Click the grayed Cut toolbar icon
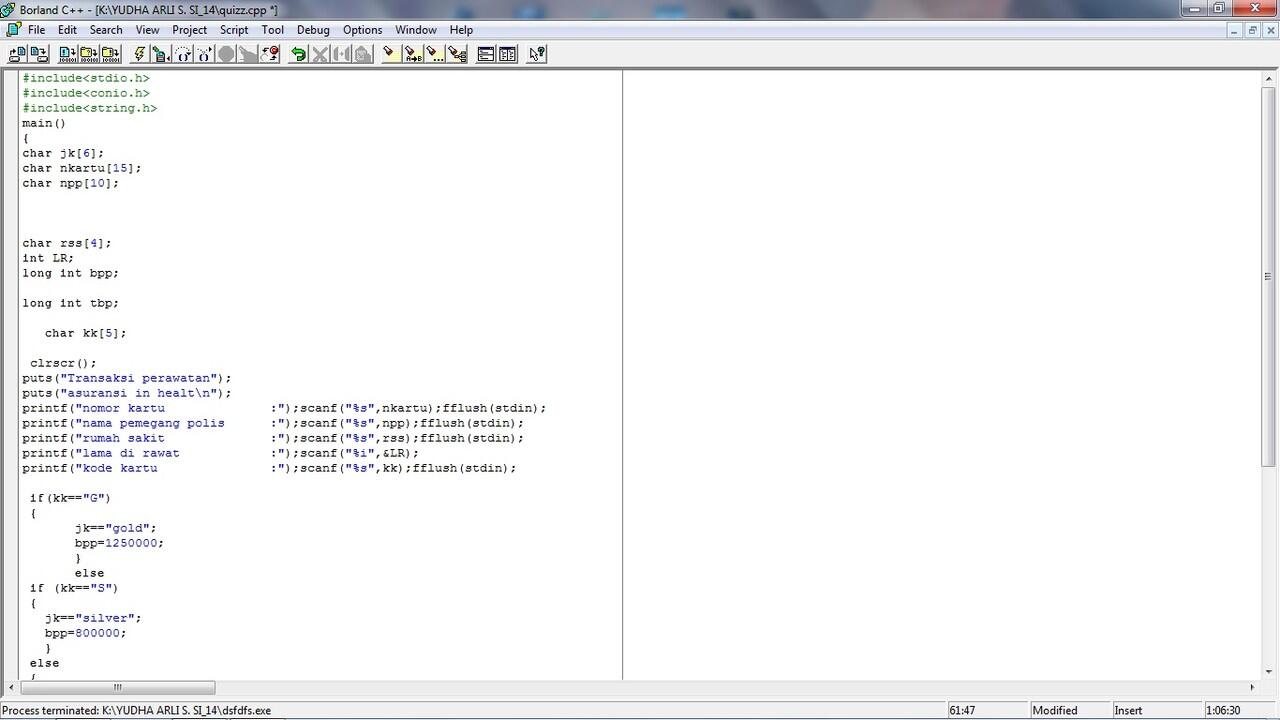Image resolution: width=1280 pixels, height=720 pixels. [319, 54]
